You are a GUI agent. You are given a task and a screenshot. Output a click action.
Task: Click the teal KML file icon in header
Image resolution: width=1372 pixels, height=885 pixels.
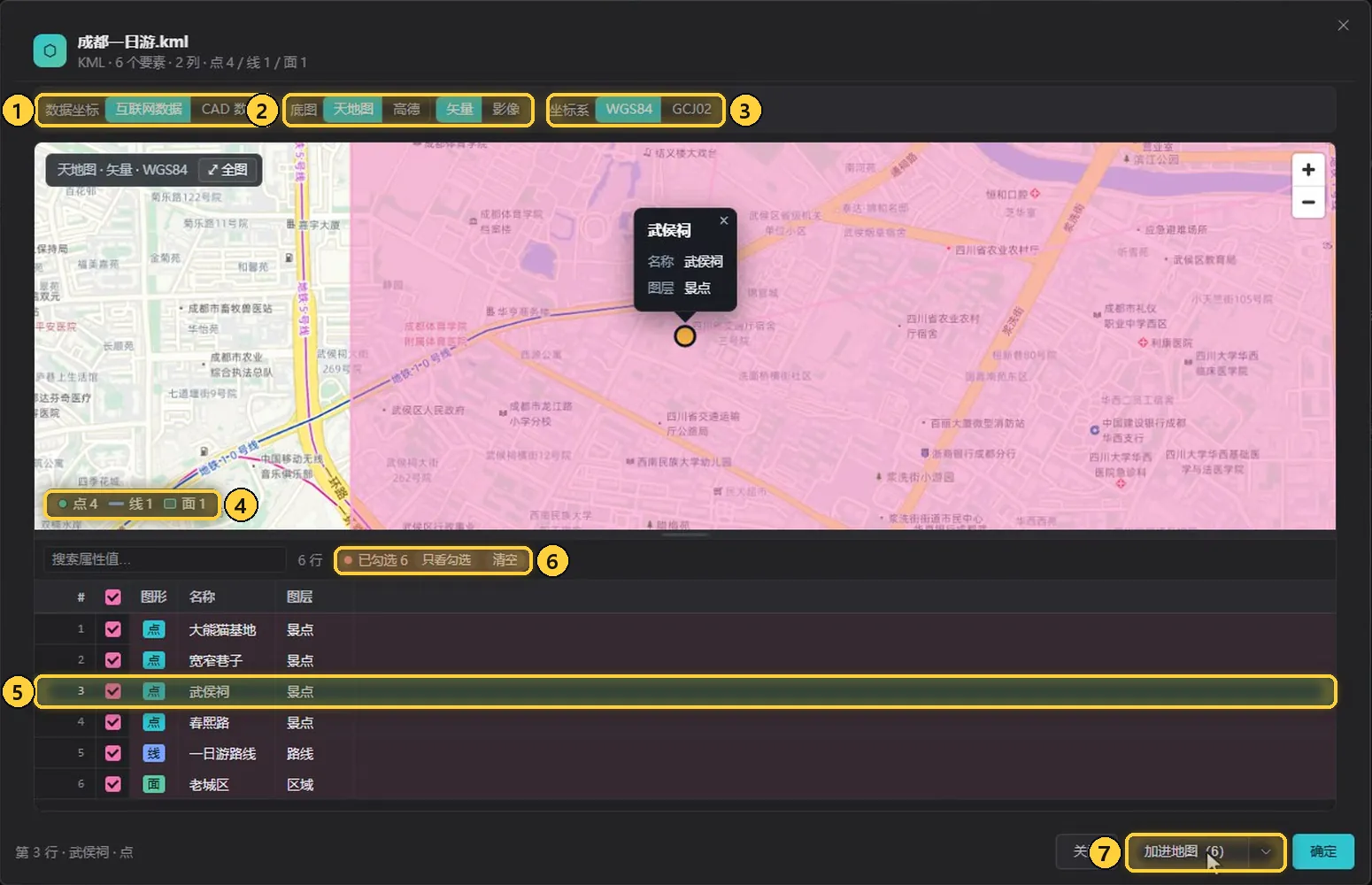[50, 50]
